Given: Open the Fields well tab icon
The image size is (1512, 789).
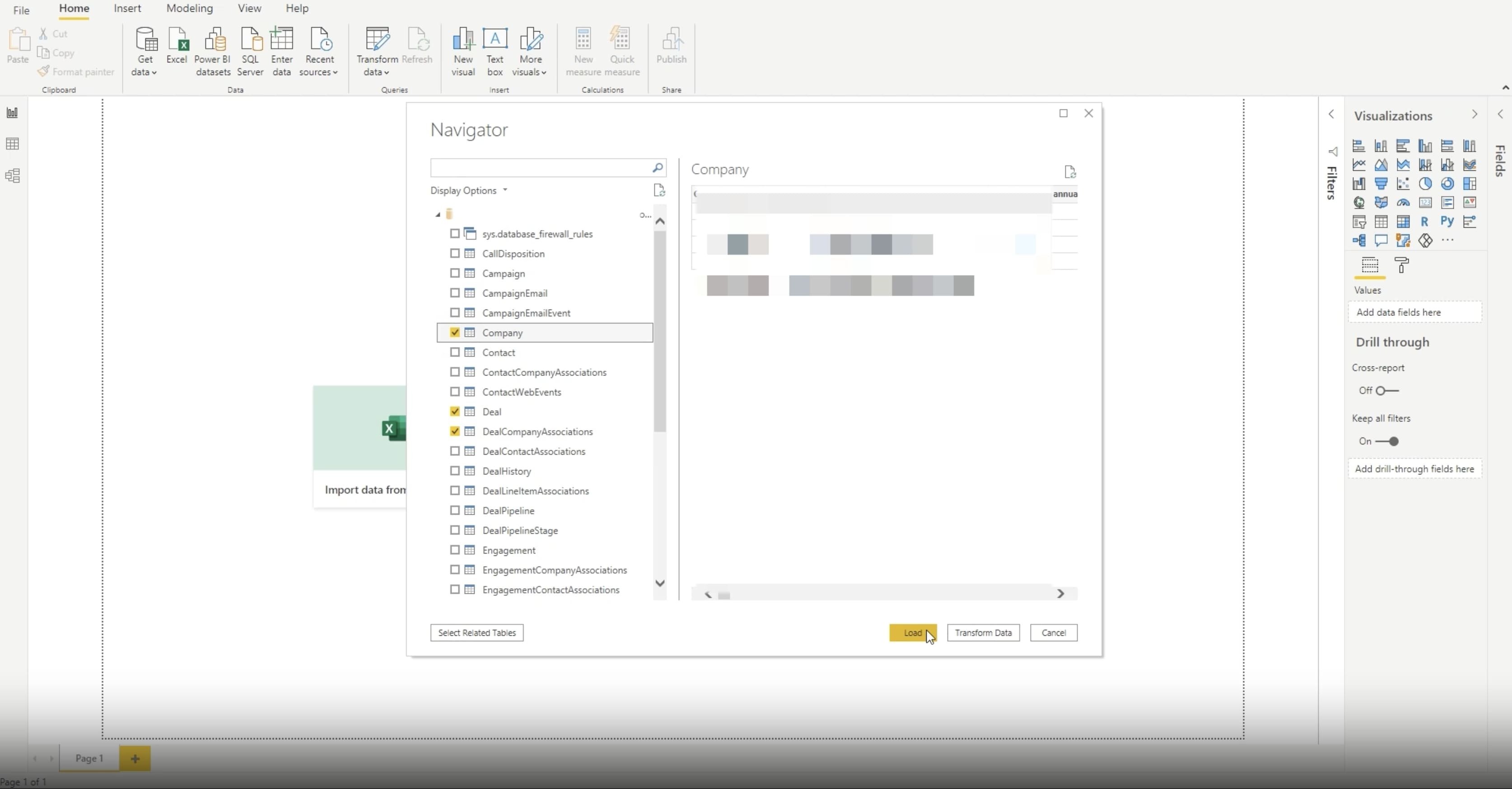Looking at the screenshot, I should (x=1370, y=266).
